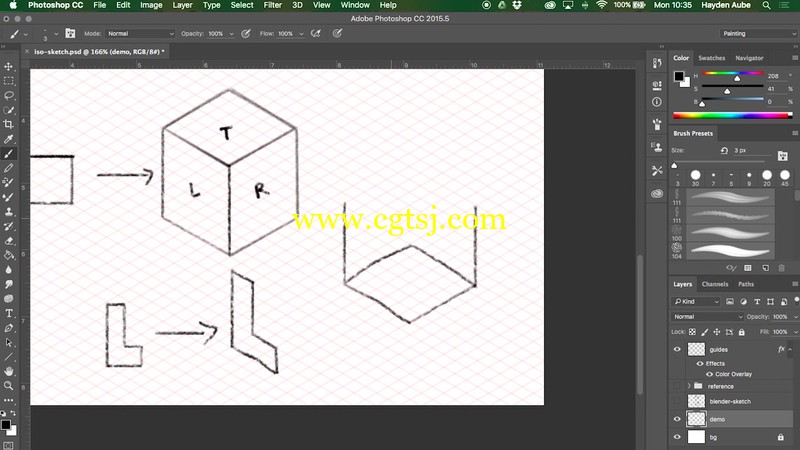Select the Zoom tool
Screen dimensions: 800x450
pos(9,386)
